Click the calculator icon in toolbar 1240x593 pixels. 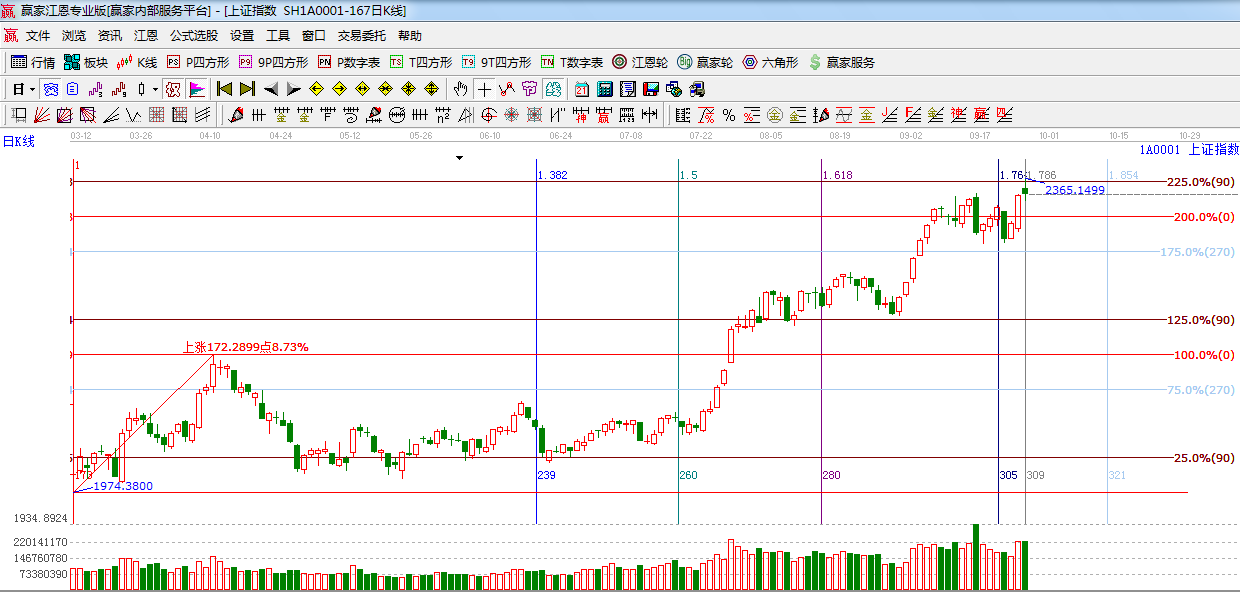tap(604, 89)
